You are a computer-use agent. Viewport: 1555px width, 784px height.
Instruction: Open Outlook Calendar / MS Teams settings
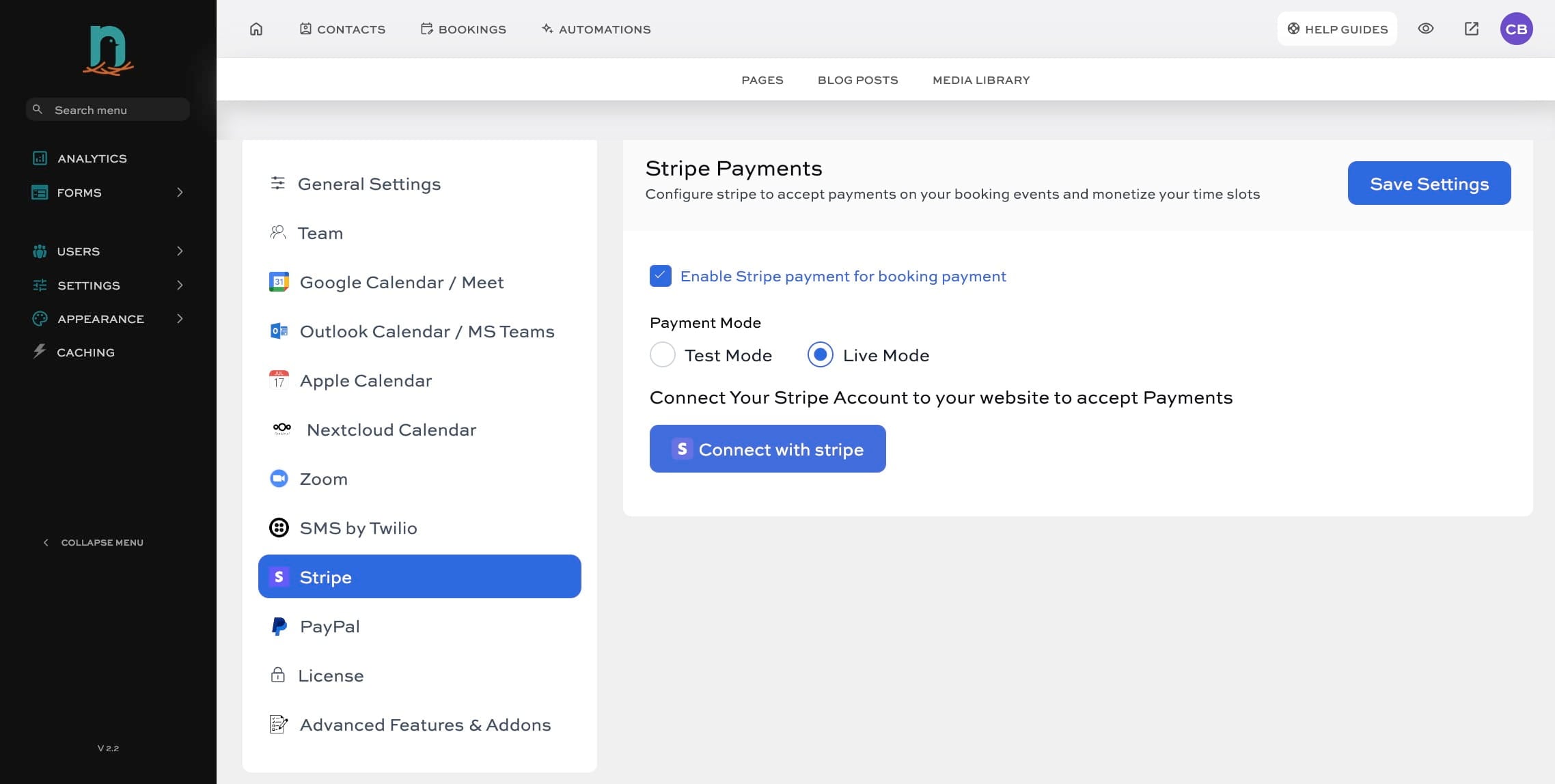(x=426, y=331)
